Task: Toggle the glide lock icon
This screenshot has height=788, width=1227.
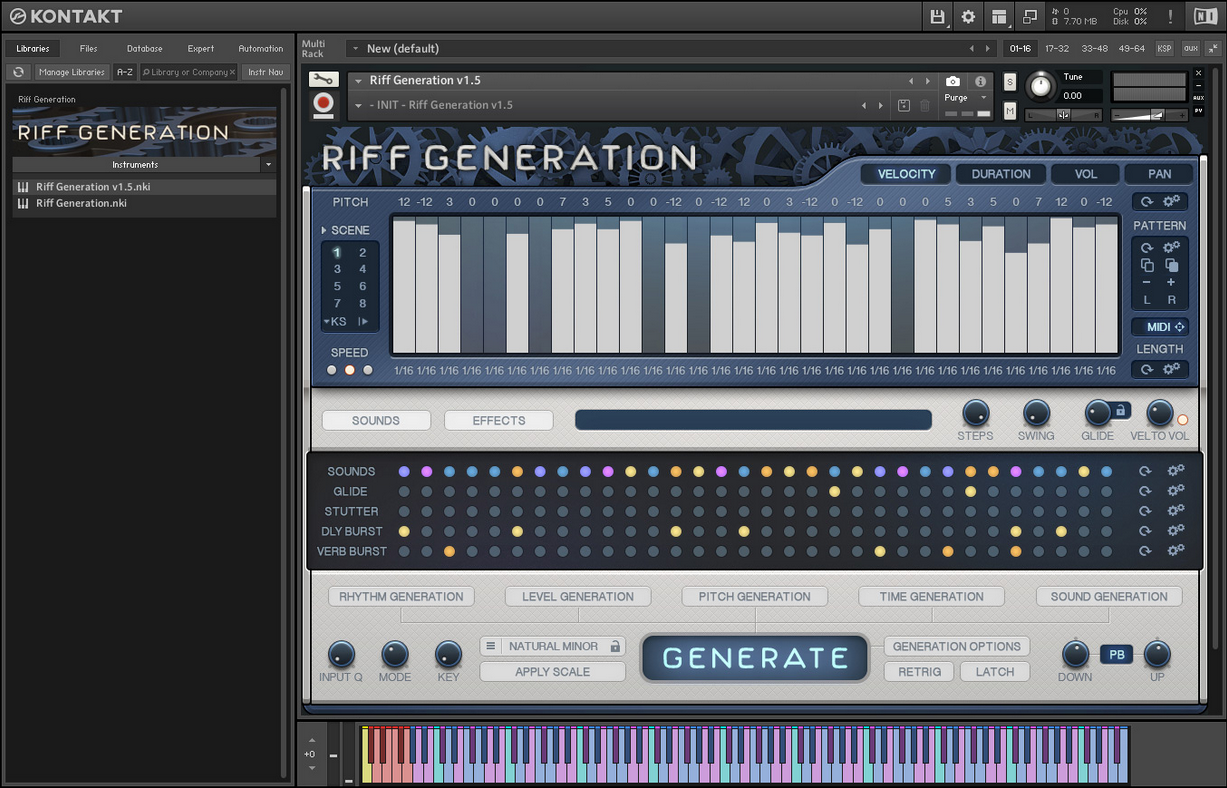Action: (1121, 409)
